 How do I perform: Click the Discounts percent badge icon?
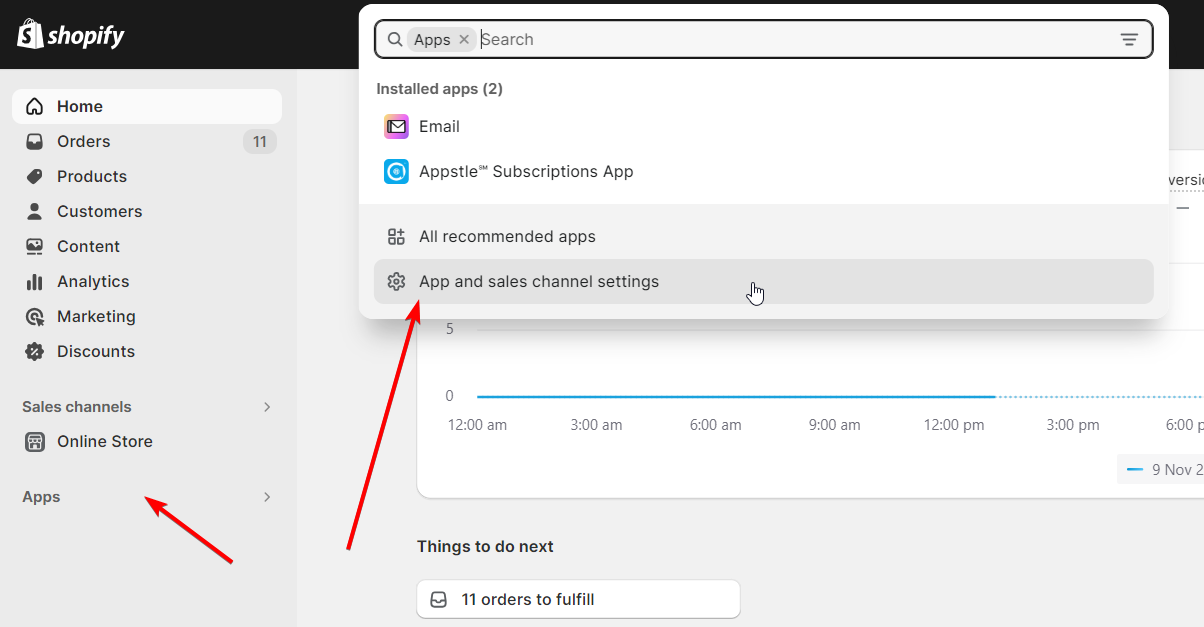(x=35, y=351)
